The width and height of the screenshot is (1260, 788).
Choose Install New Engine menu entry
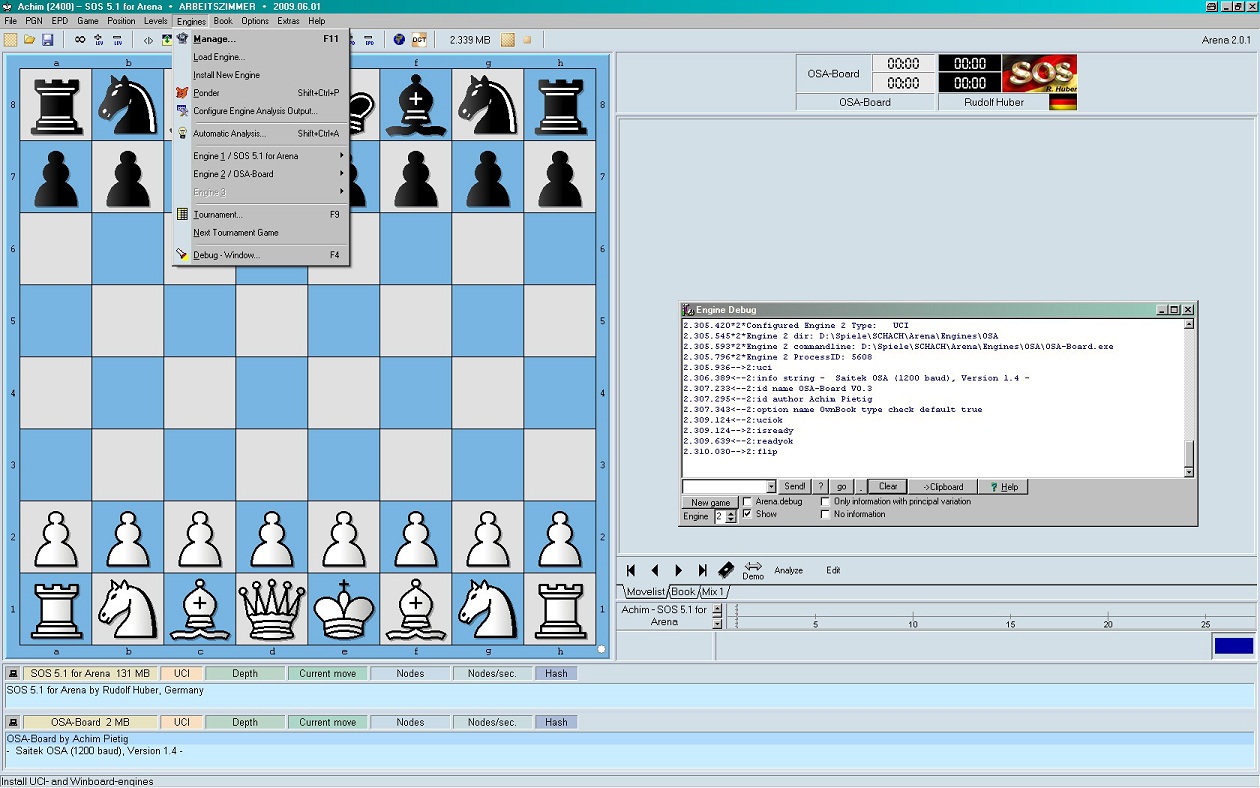coord(260,75)
